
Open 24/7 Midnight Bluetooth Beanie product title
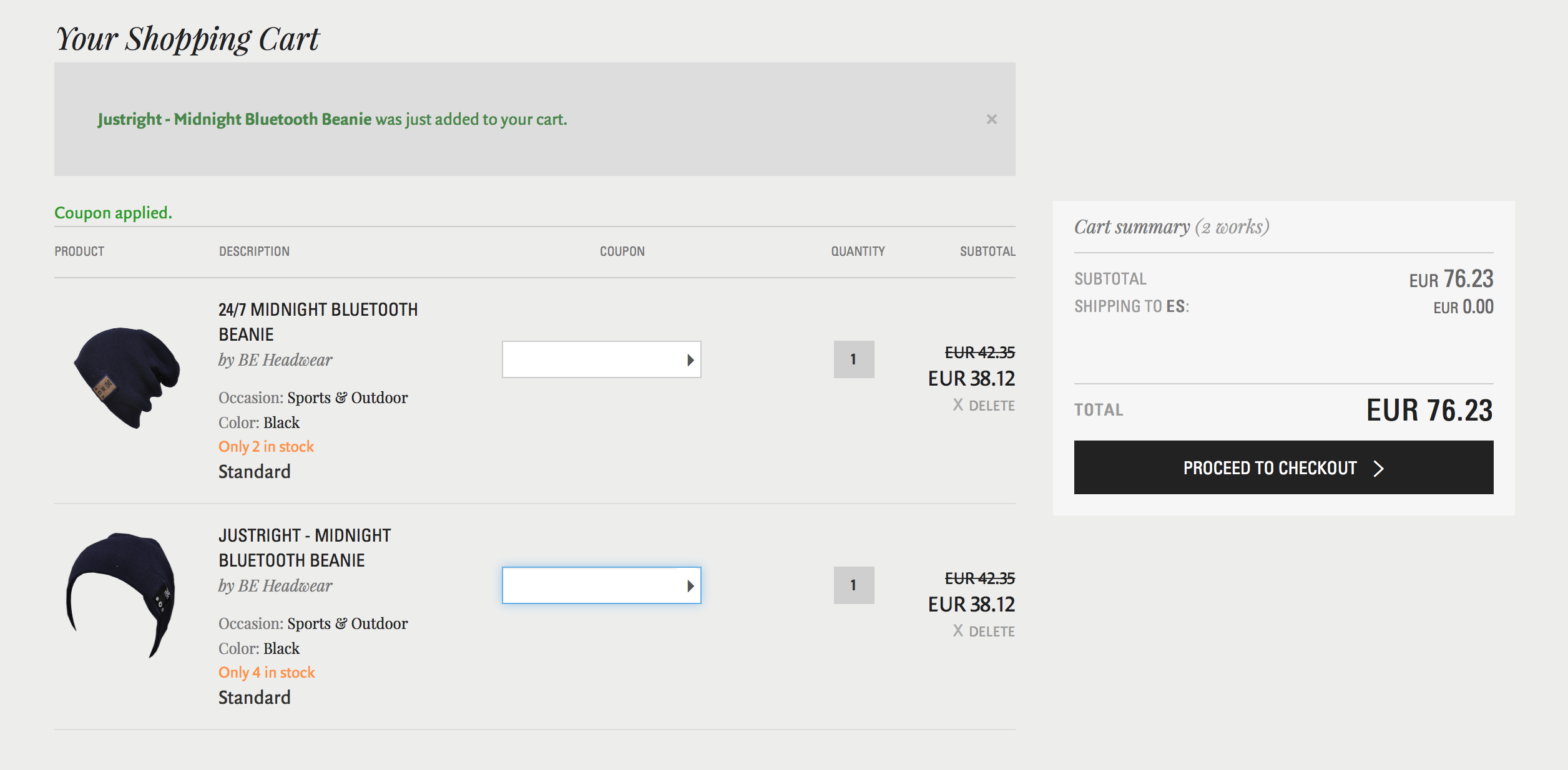point(318,322)
